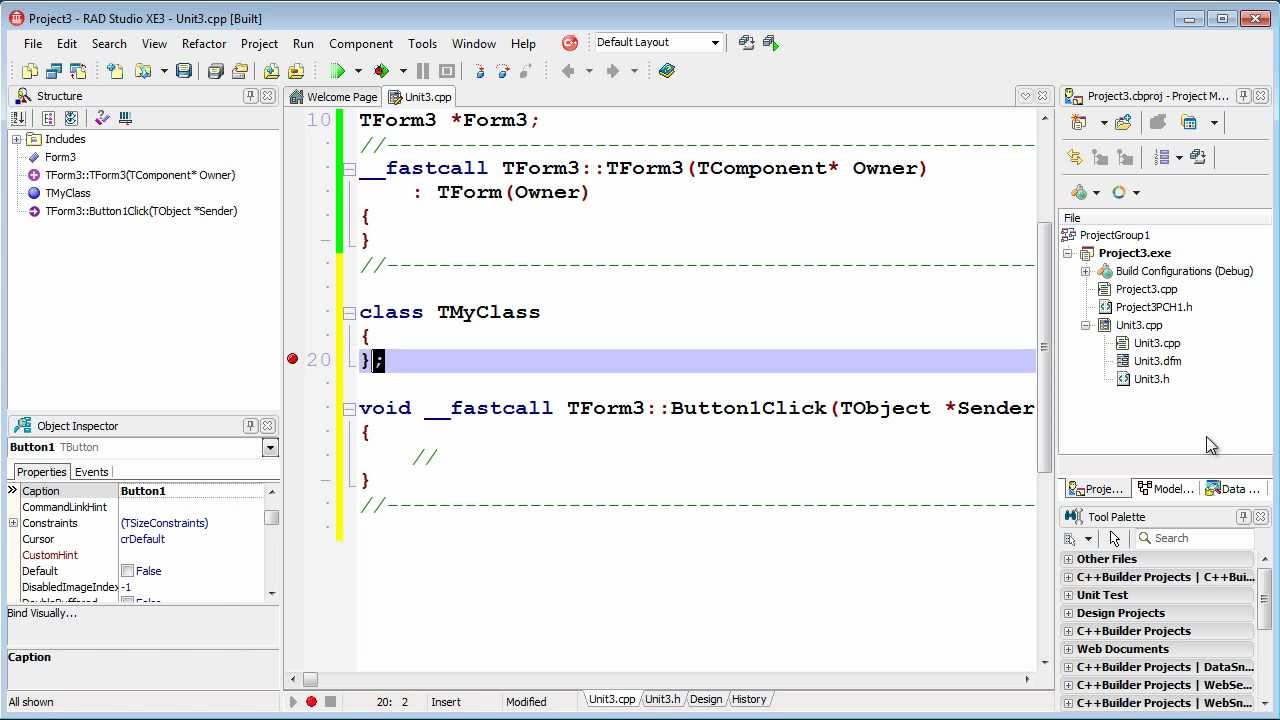Click the red C++ documentation icon

[570, 43]
